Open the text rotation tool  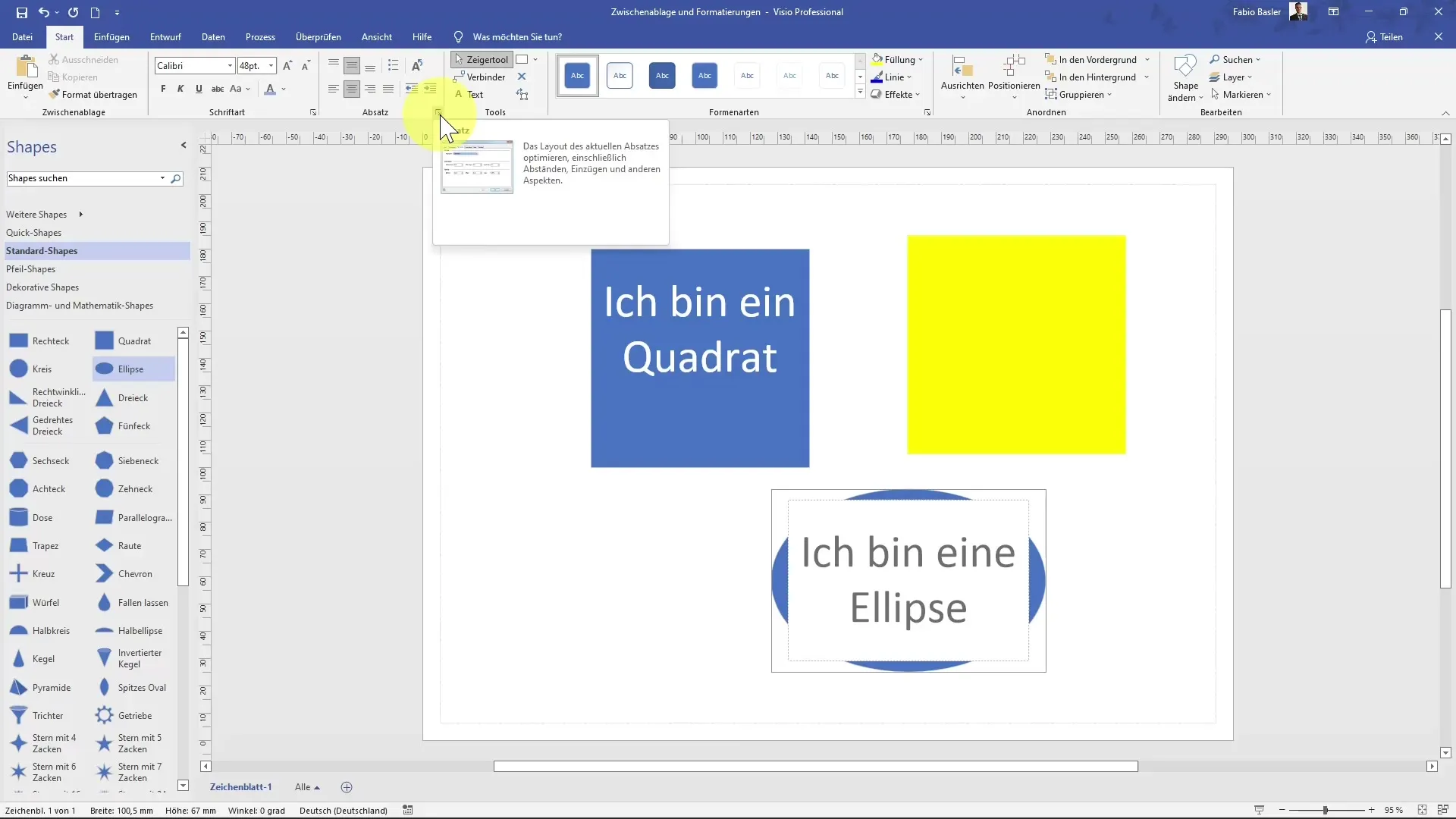click(417, 66)
